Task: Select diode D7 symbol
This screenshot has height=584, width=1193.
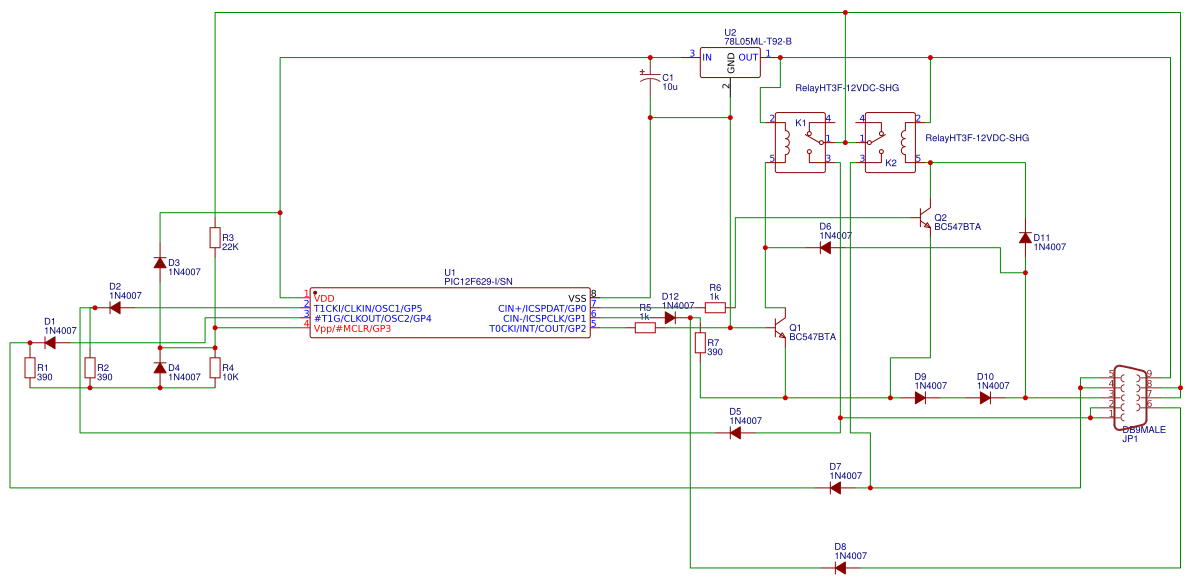Action: tap(835, 488)
